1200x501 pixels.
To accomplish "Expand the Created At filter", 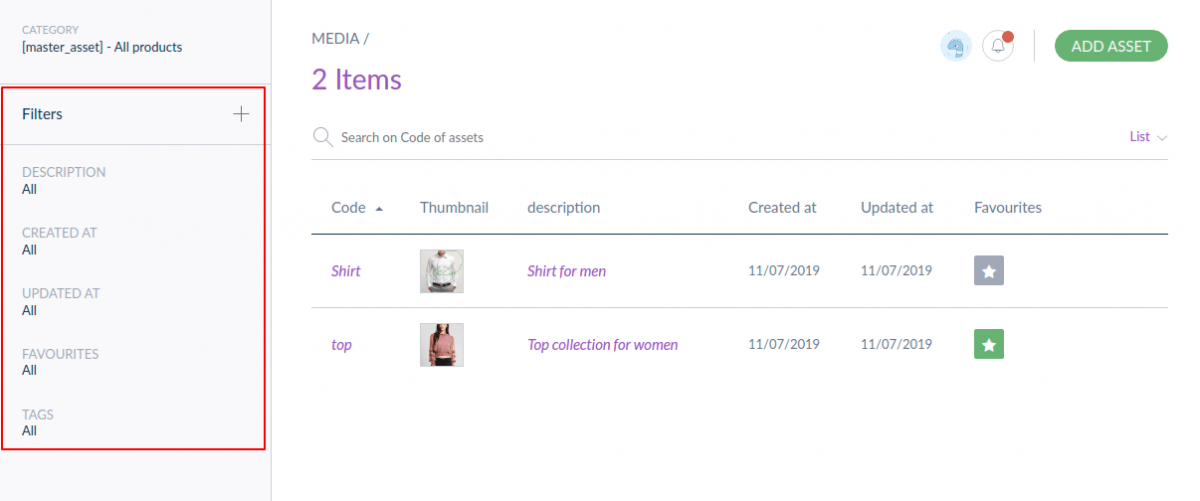I will point(59,241).
